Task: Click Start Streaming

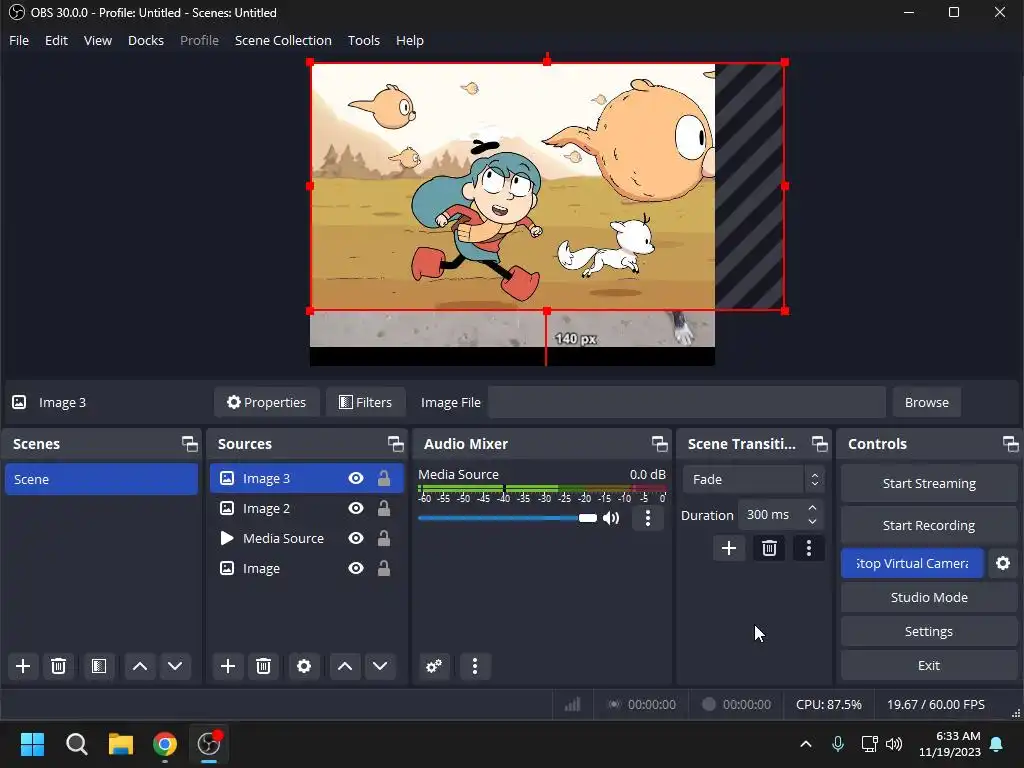Action: 929,483
